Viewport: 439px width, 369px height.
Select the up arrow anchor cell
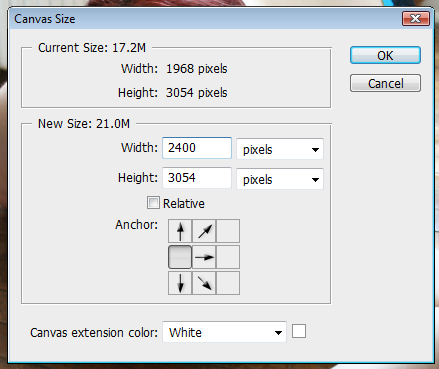[180, 231]
